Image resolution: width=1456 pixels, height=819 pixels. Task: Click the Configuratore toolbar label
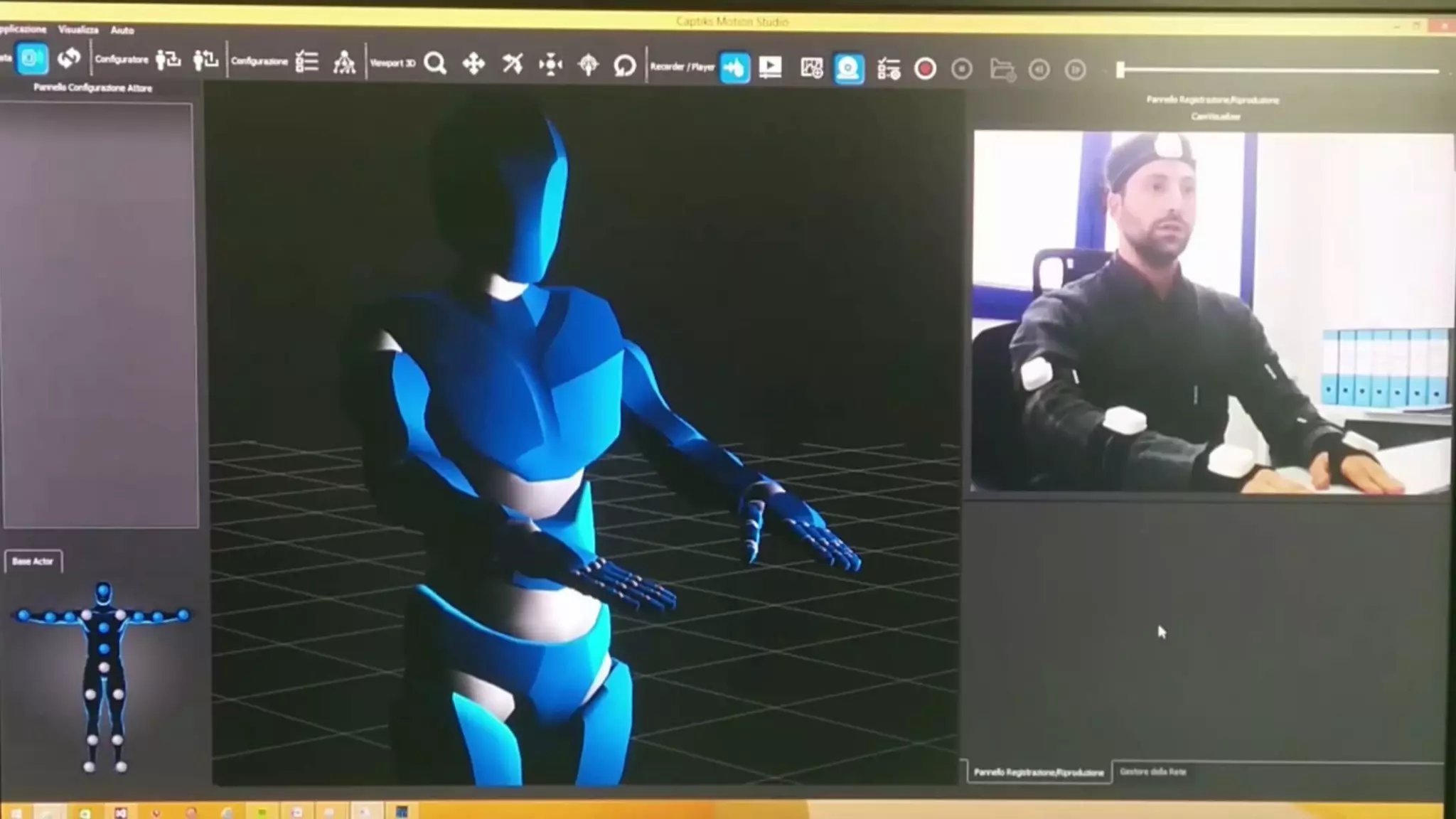tap(122, 60)
